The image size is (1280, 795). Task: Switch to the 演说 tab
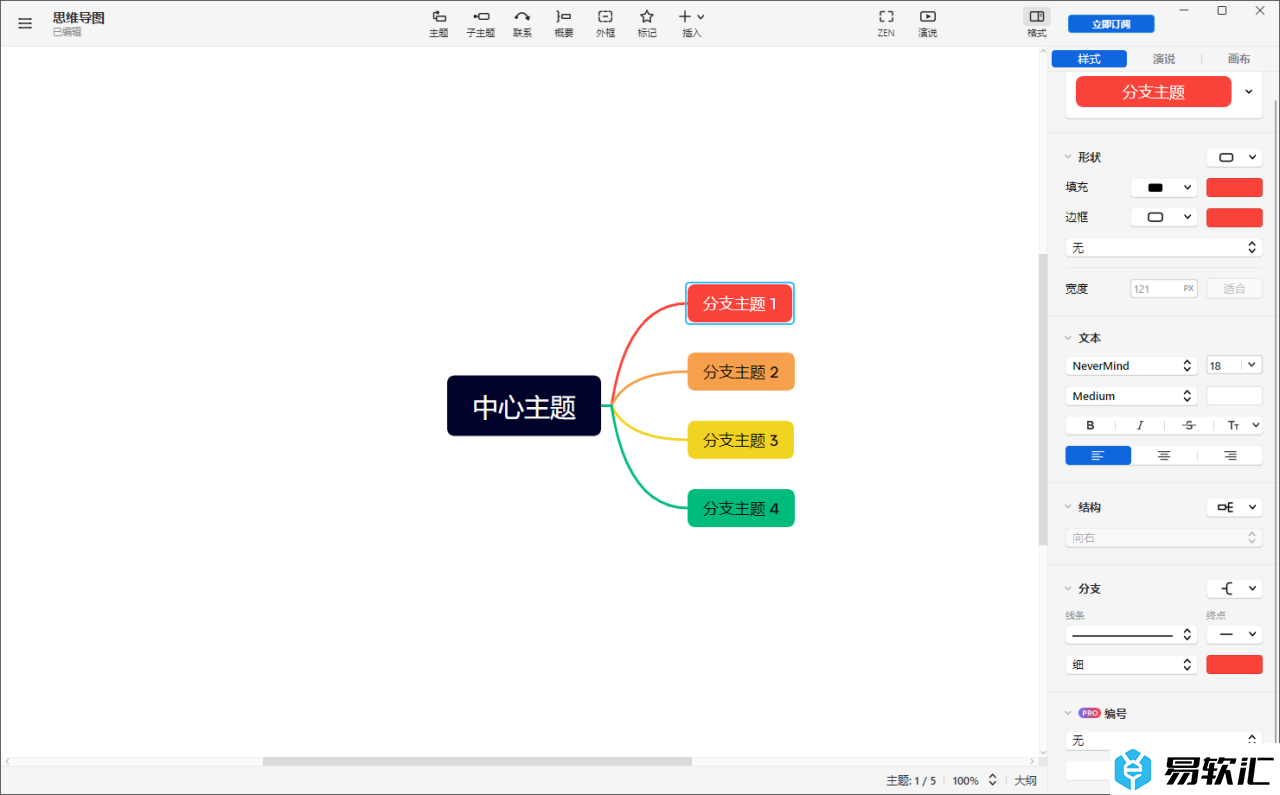[x=1164, y=59]
